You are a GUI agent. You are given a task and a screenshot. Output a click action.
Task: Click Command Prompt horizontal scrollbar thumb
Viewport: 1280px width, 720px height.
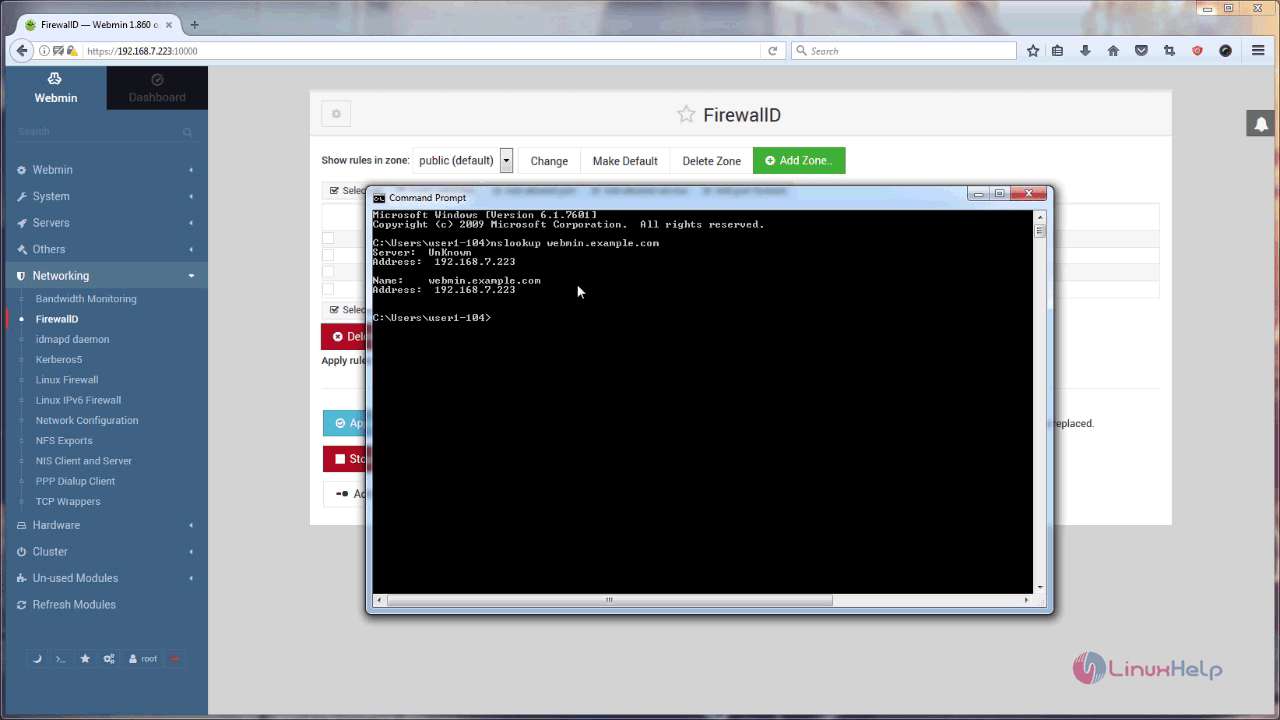609,600
